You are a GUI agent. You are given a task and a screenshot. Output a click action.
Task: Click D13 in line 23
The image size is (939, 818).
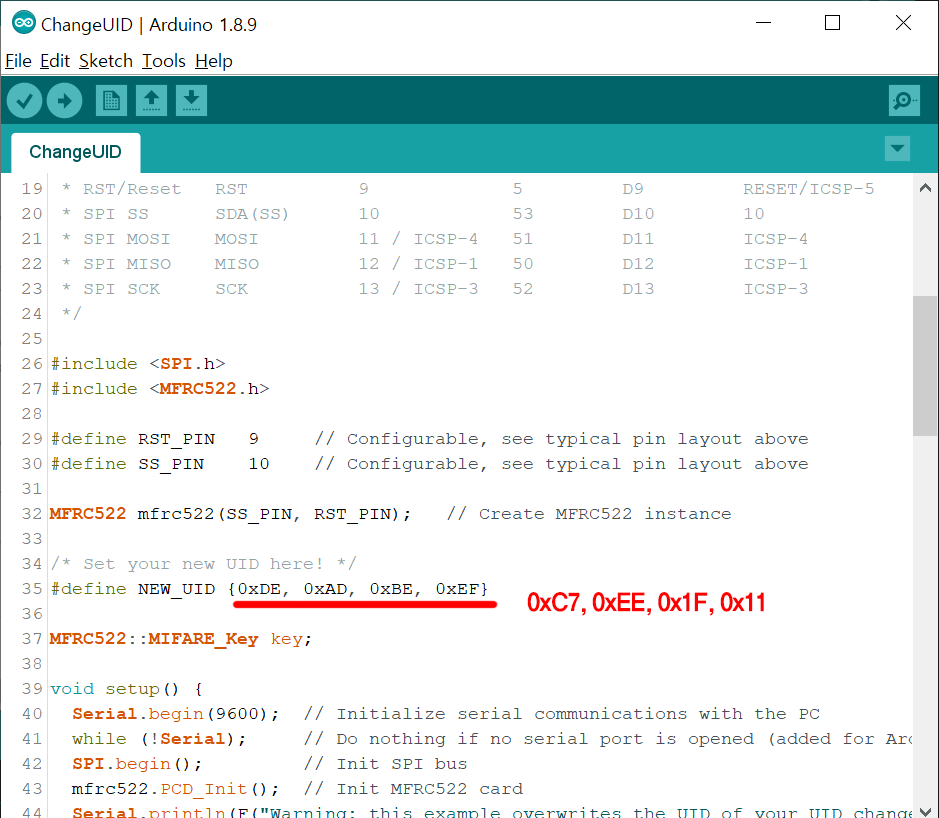638,289
